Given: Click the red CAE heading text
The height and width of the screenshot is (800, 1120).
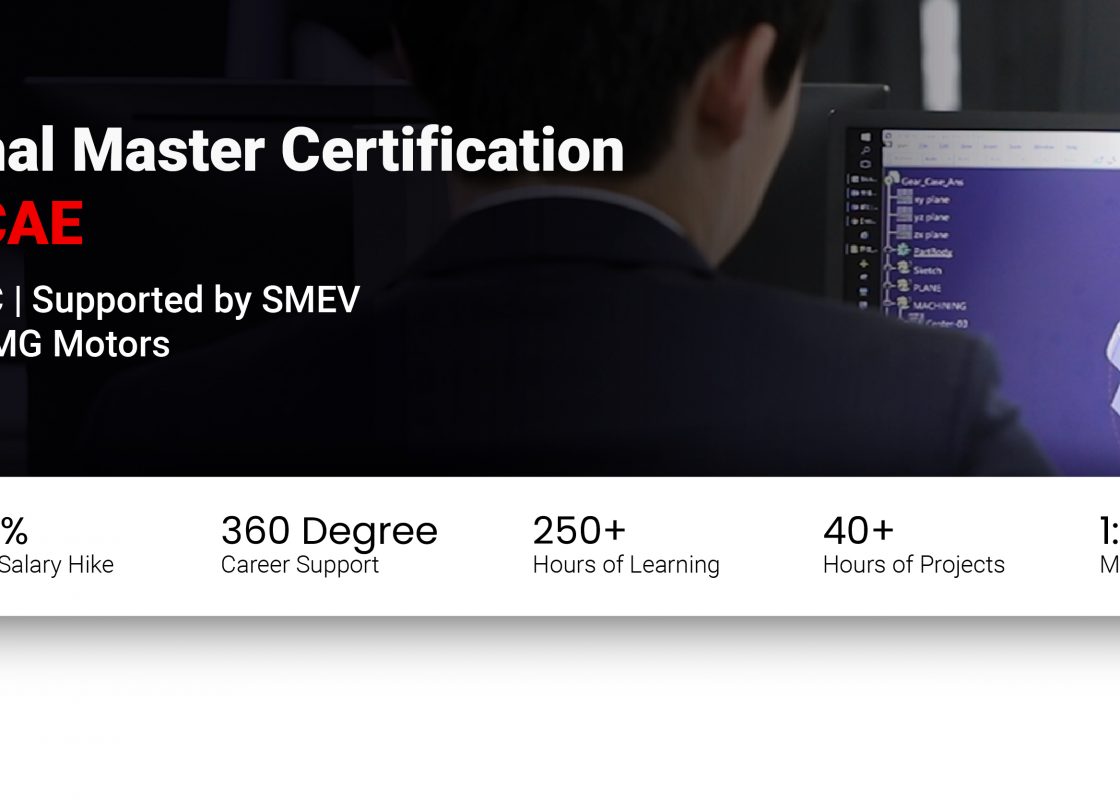Looking at the screenshot, I should point(41,224).
